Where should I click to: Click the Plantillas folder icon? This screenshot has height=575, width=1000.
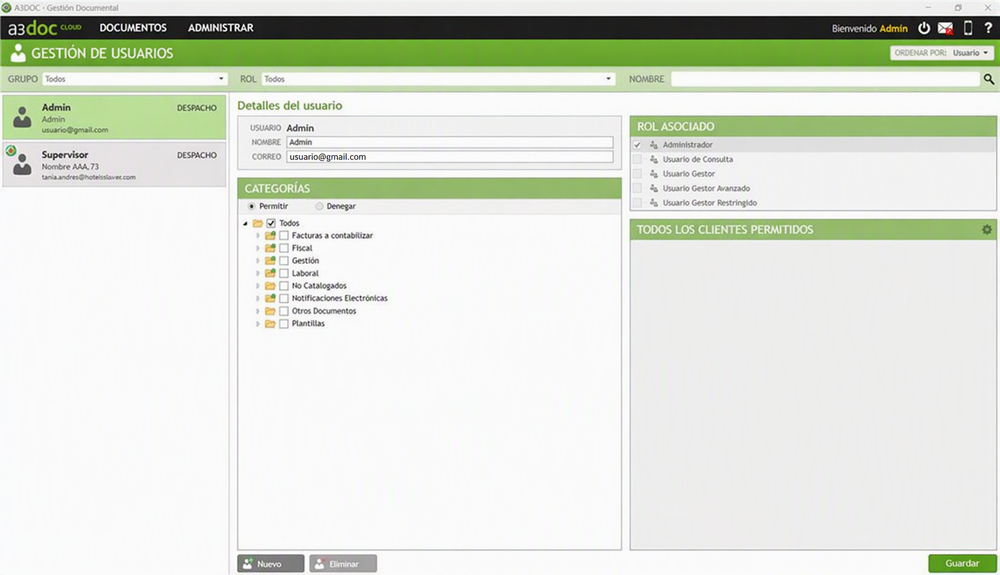point(270,324)
